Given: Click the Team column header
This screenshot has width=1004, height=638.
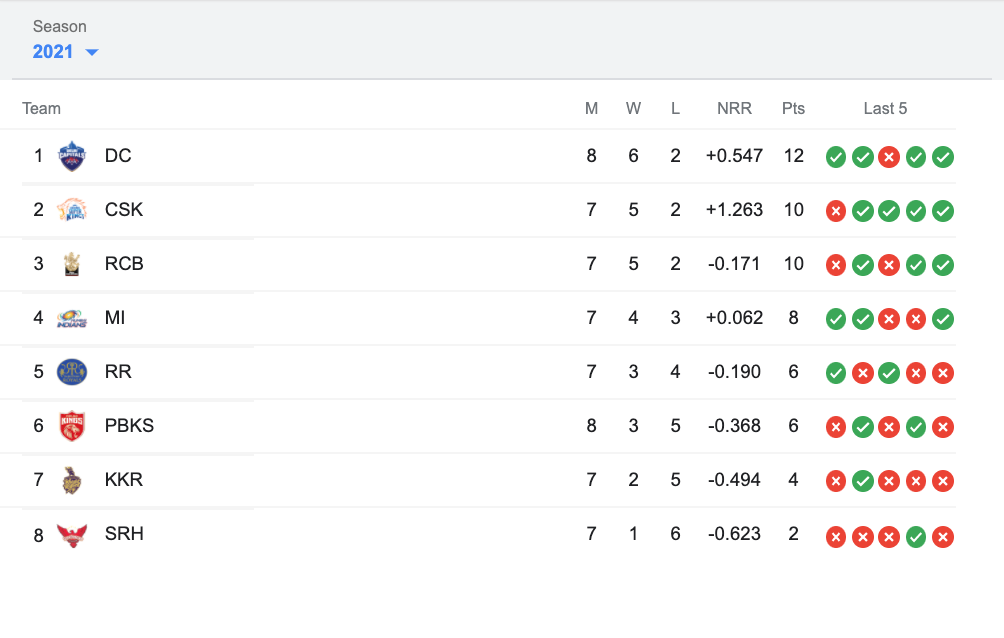Looking at the screenshot, I should pos(41,108).
